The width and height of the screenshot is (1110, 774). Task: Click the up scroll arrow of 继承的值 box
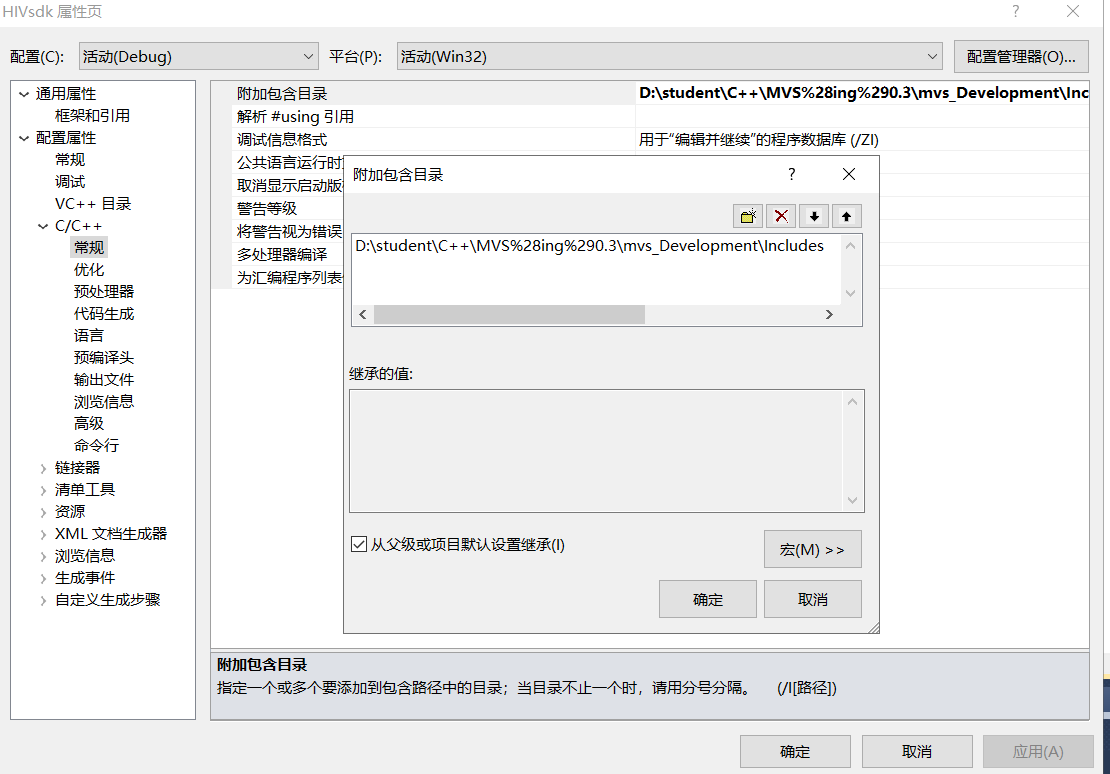852,402
